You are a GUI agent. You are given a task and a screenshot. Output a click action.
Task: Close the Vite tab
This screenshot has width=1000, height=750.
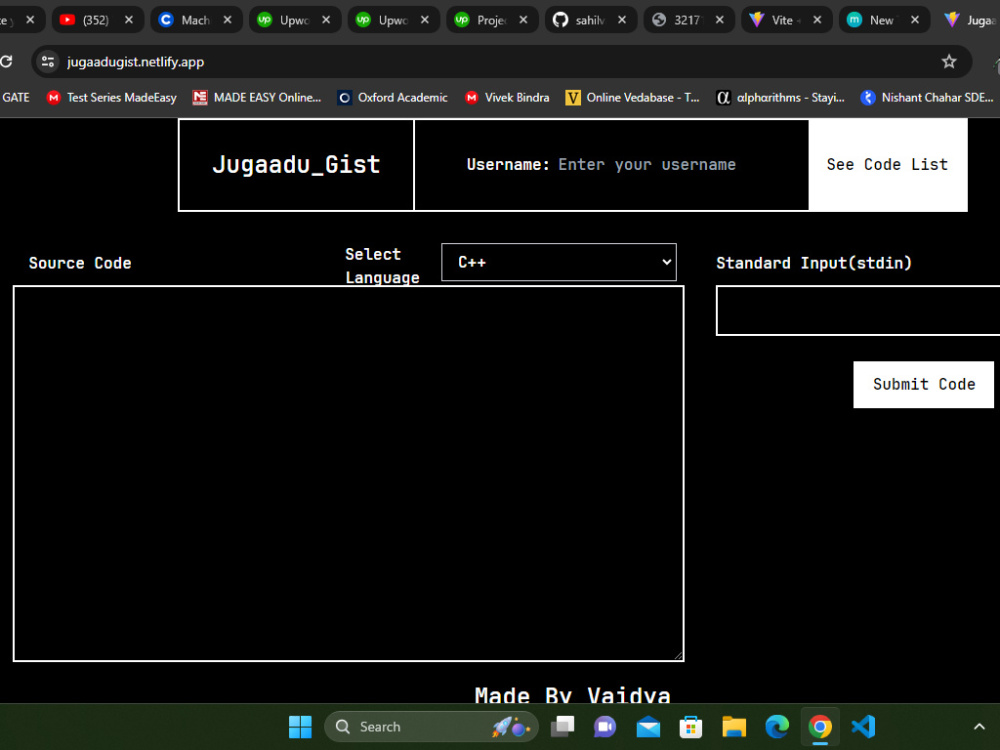pyautogui.click(x=817, y=20)
